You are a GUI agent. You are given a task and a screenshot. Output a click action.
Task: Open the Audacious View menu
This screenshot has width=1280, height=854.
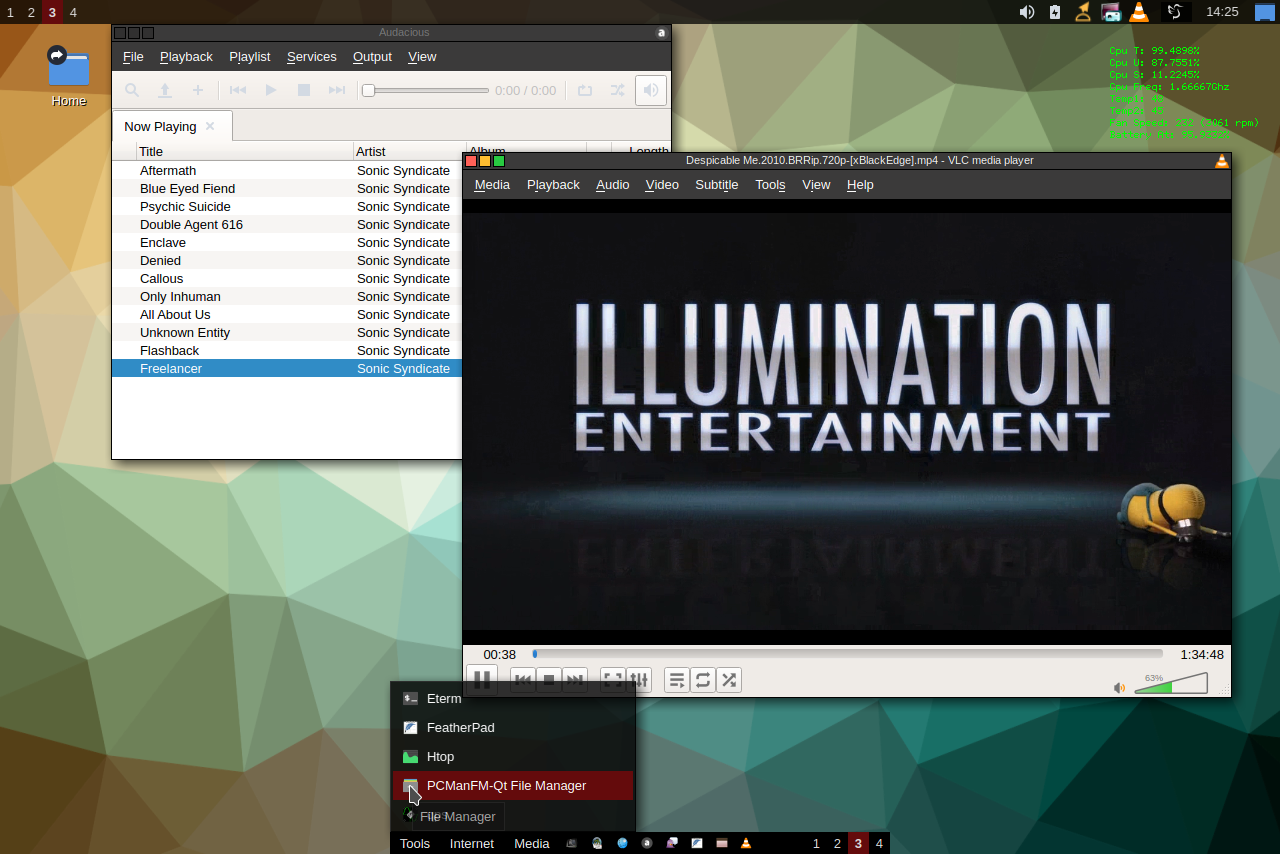[422, 57]
